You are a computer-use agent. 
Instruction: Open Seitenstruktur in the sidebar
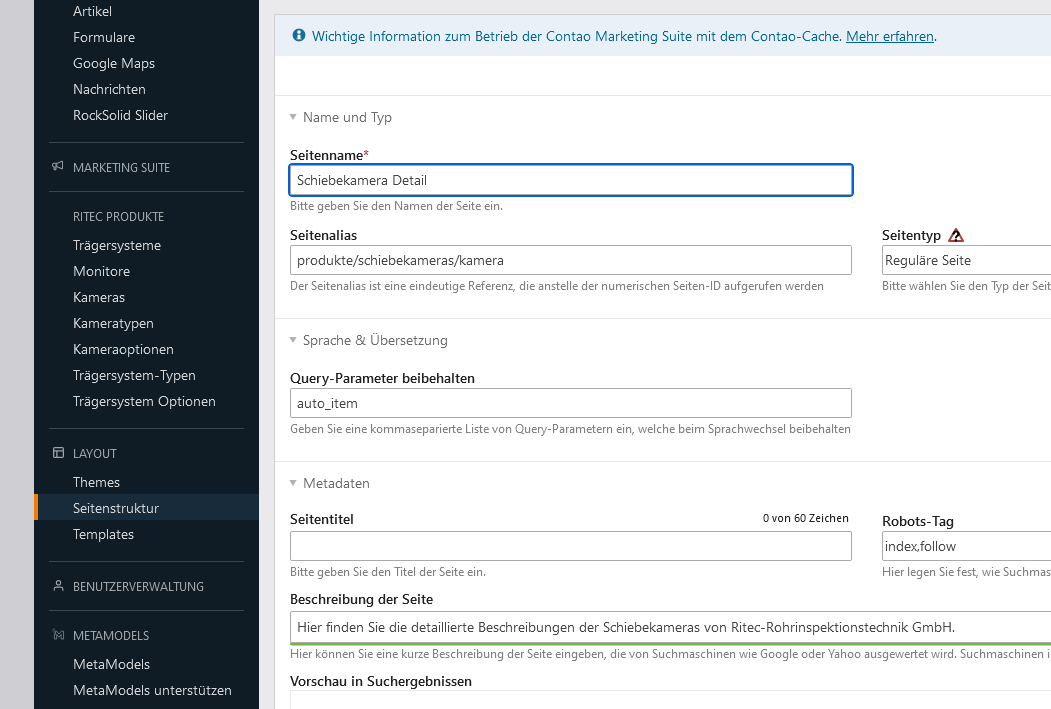point(116,508)
